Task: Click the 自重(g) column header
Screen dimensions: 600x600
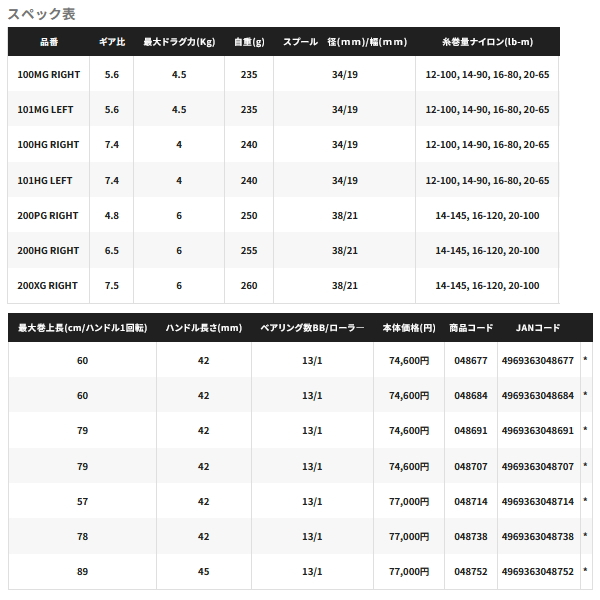Action: tap(249, 42)
